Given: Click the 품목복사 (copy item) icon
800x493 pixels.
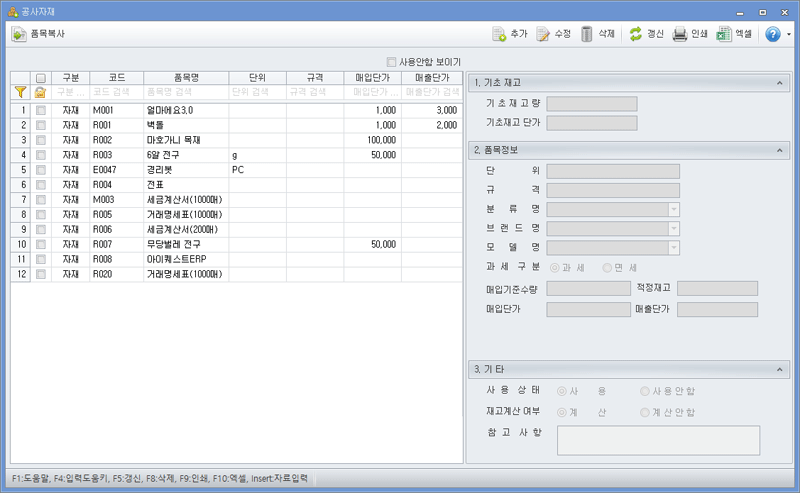Looking at the screenshot, I should 19,34.
